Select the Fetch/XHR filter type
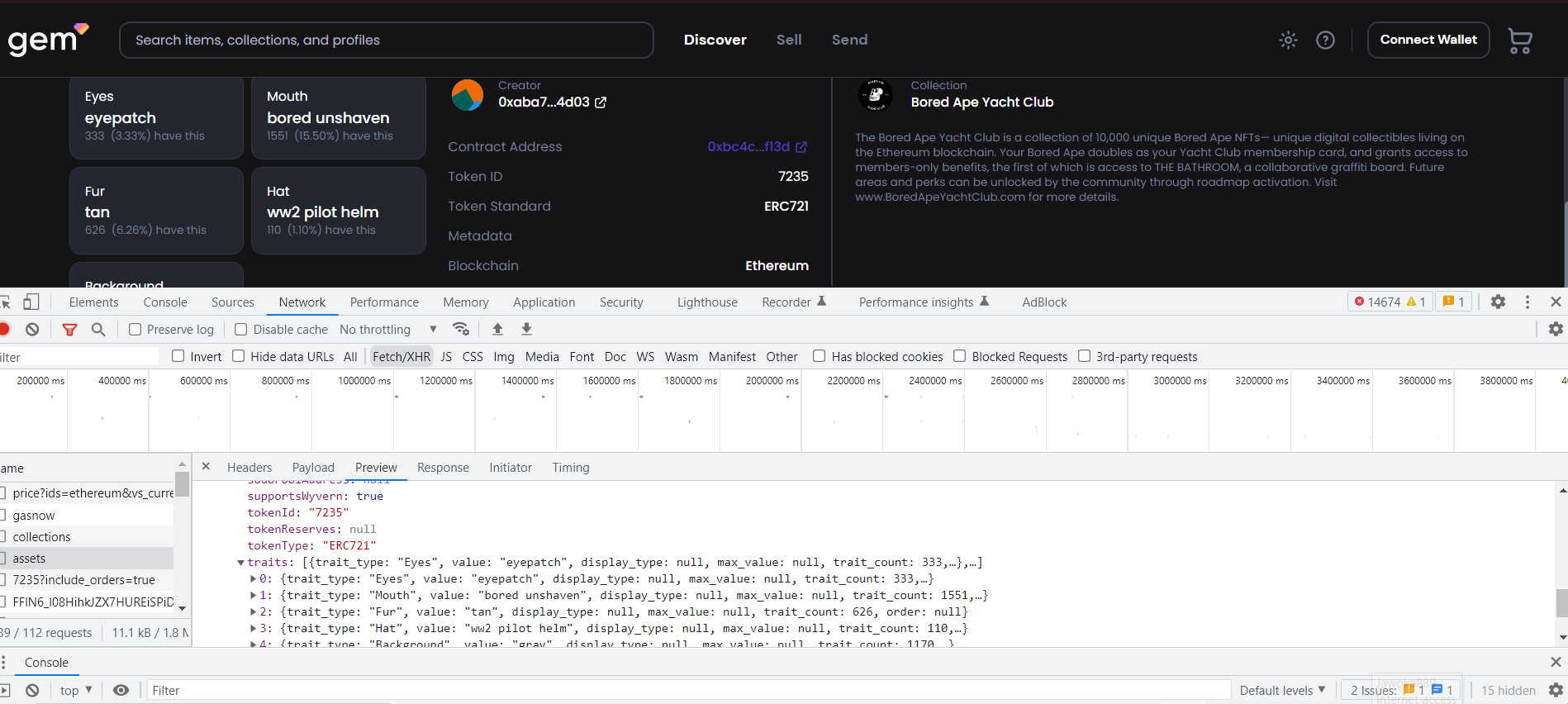Screen dimensions: 1568x704 point(402,356)
